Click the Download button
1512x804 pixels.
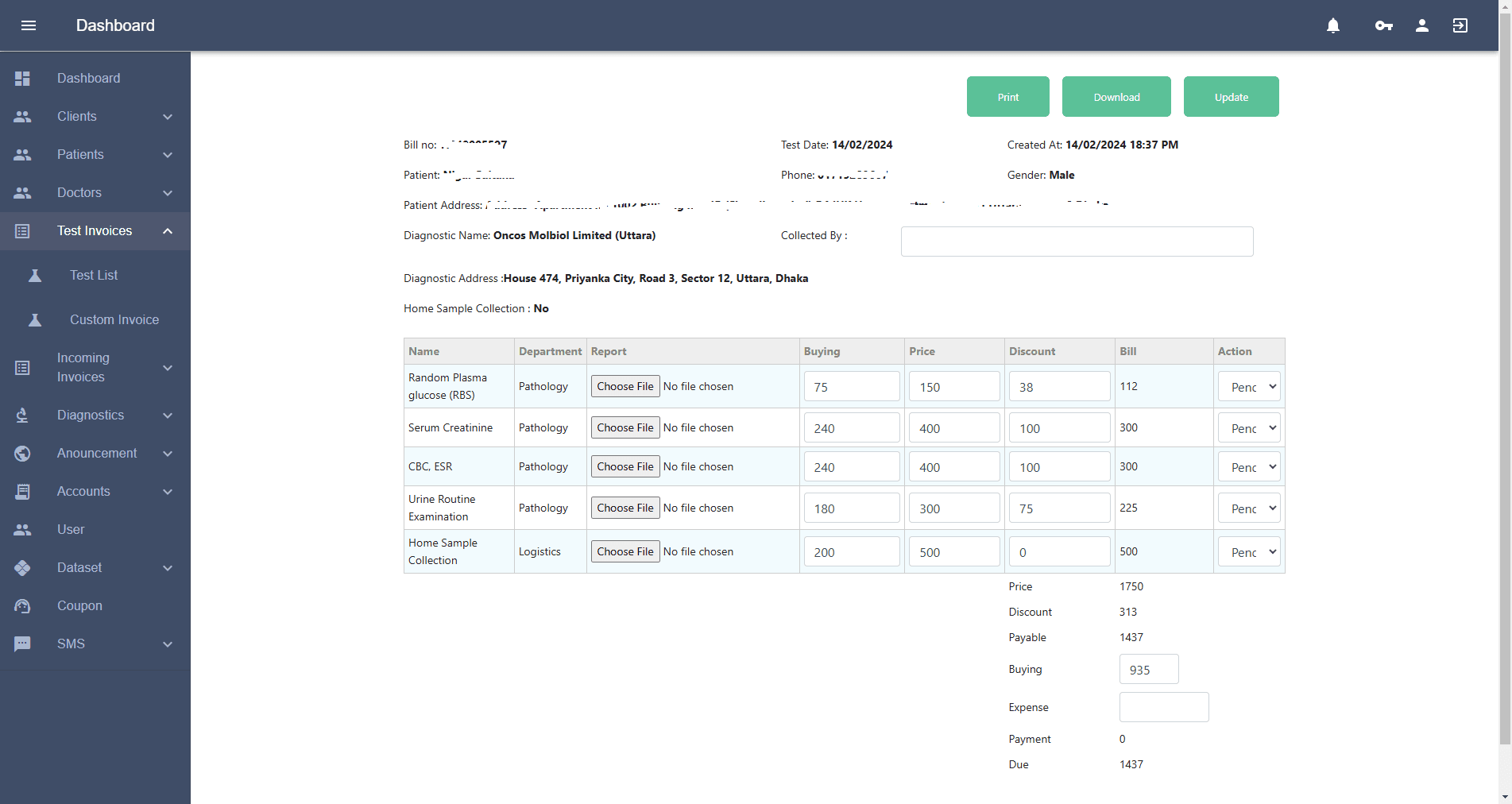click(x=1116, y=97)
